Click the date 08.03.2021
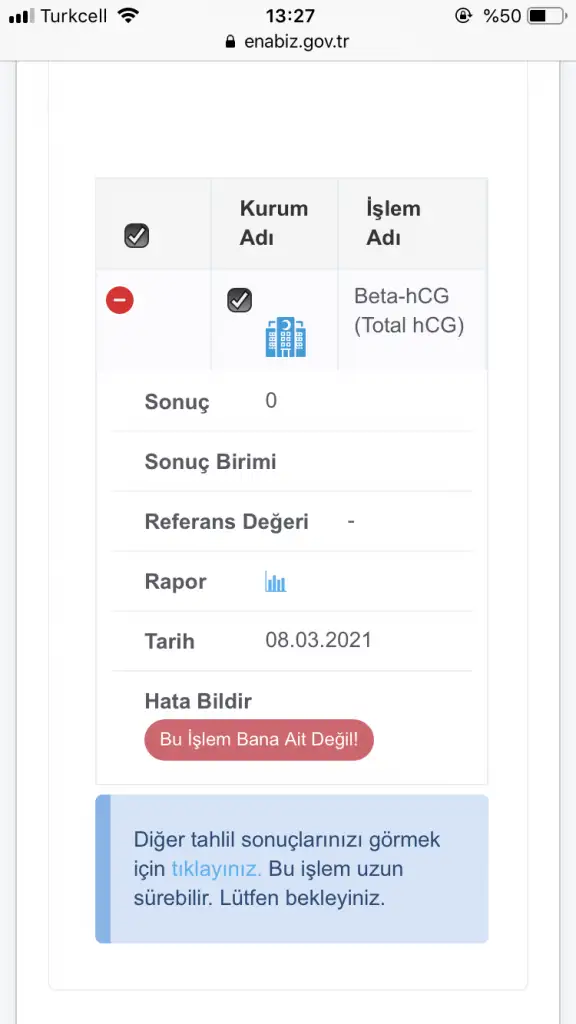Image resolution: width=576 pixels, height=1024 pixels. (318, 640)
